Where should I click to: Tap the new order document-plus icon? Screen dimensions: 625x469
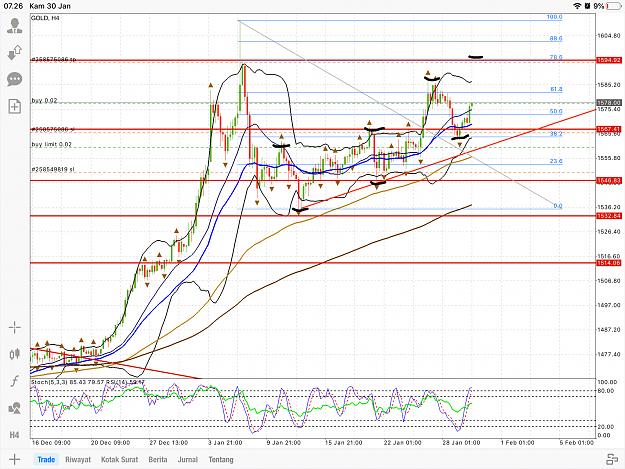tap(14, 106)
